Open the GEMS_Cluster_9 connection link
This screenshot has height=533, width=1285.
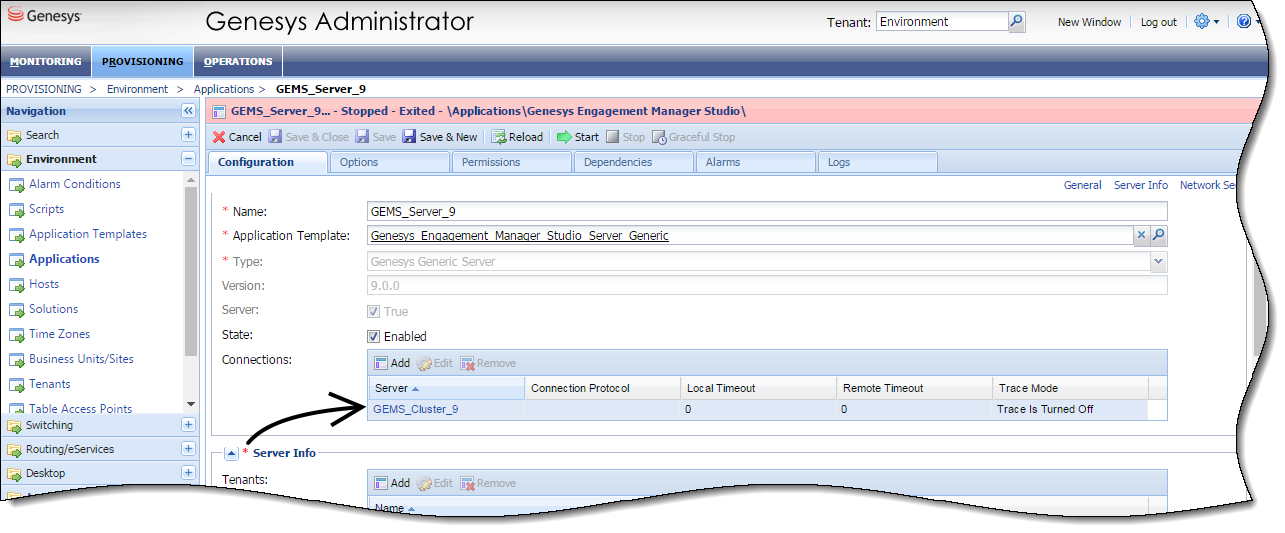(415, 409)
